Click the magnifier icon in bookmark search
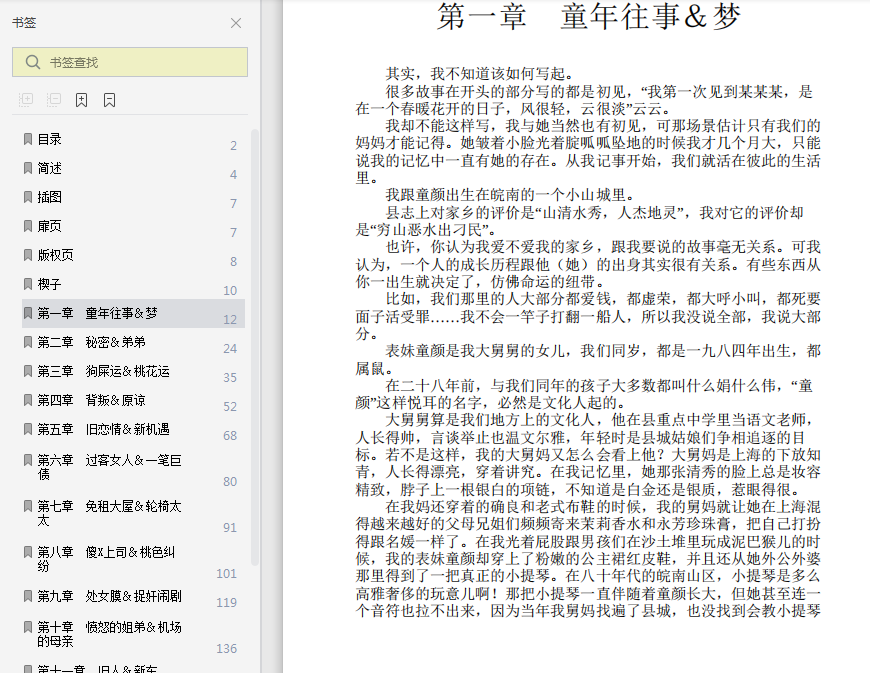This screenshot has width=870, height=673. point(33,62)
